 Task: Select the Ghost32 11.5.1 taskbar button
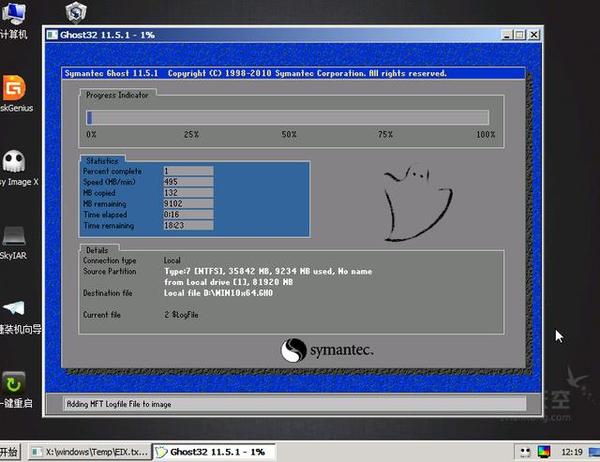[x=210, y=452]
